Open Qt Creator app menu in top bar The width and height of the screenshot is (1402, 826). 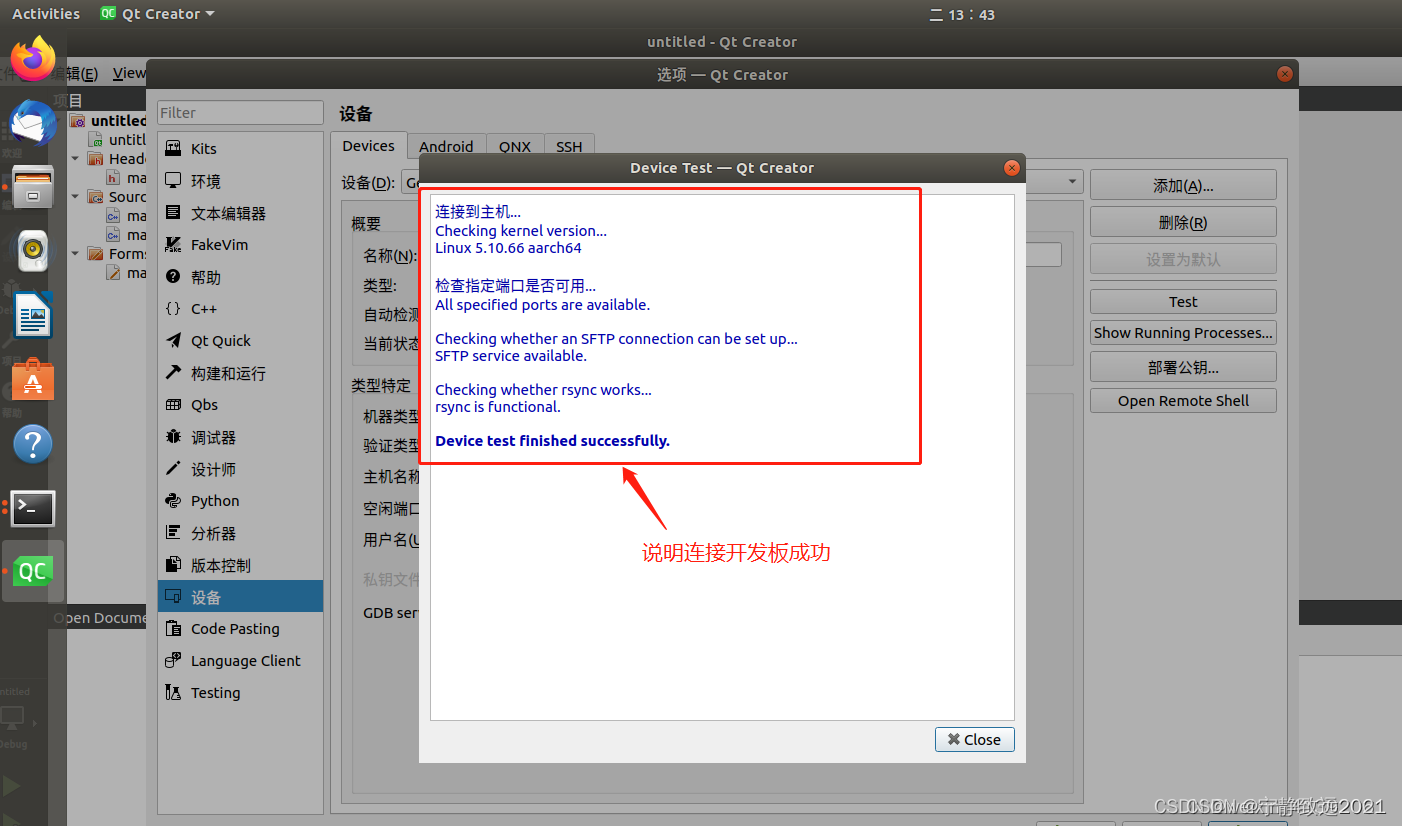(x=158, y=14)
